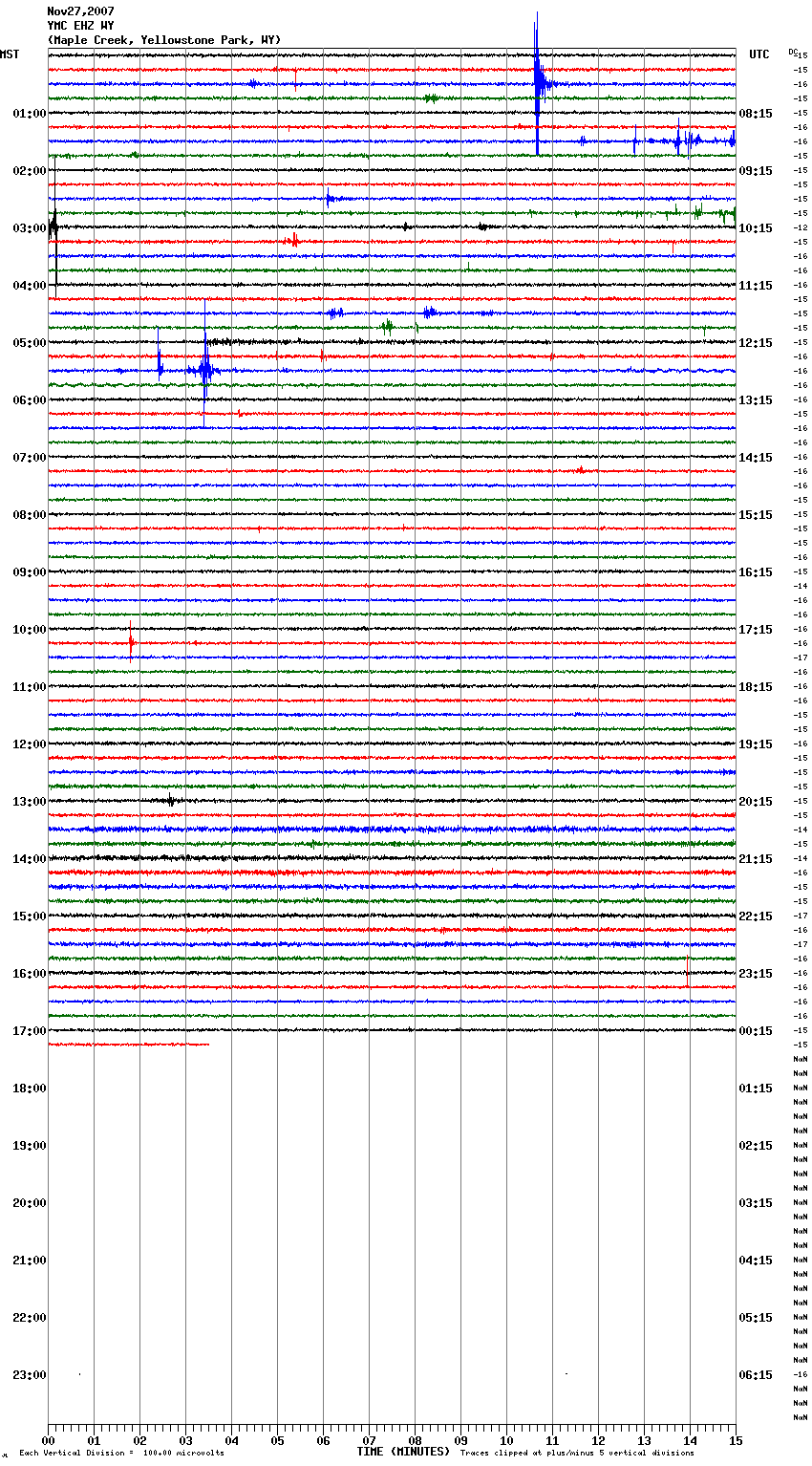This screenshot has width=812, height=1466.
Task: Click the date label Nov27,2007
Action: 80,11
